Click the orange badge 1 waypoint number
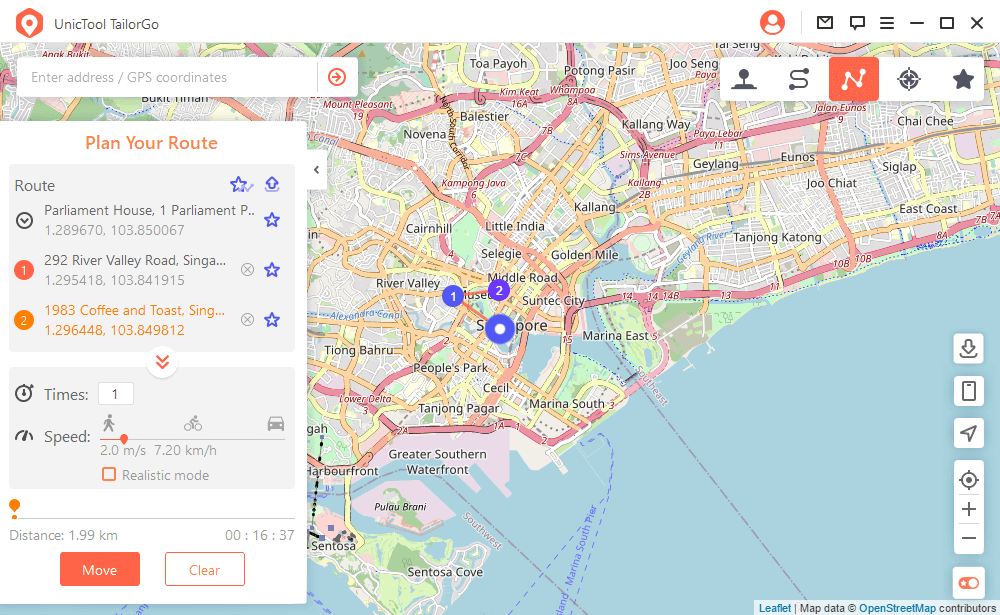Viewport: 1000px width, 615px height. coord(24,270)
